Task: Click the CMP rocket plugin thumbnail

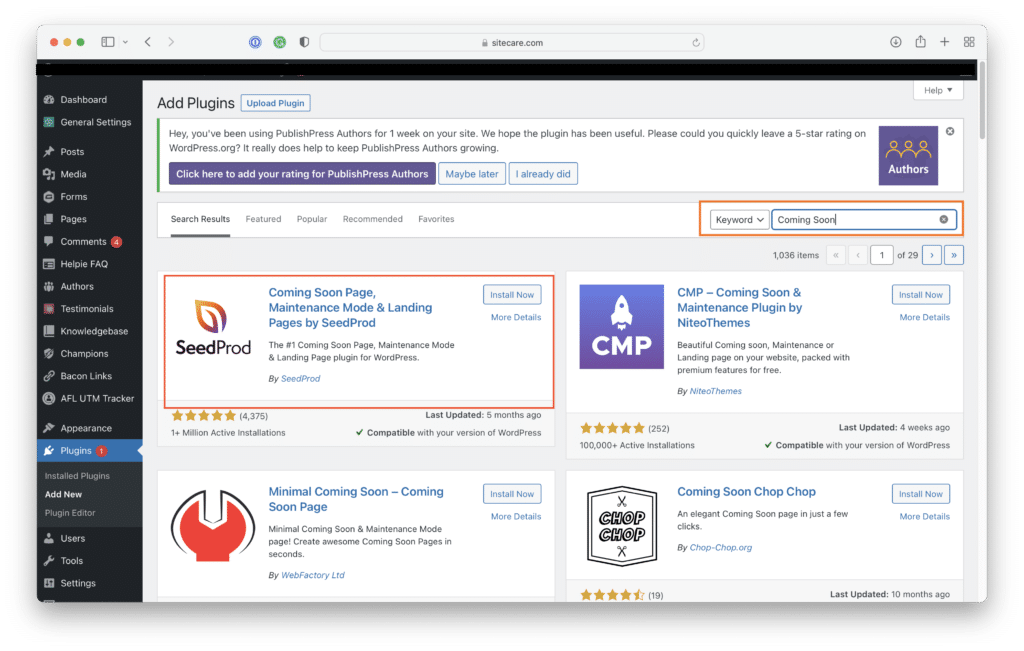Action: pos(622,327)
